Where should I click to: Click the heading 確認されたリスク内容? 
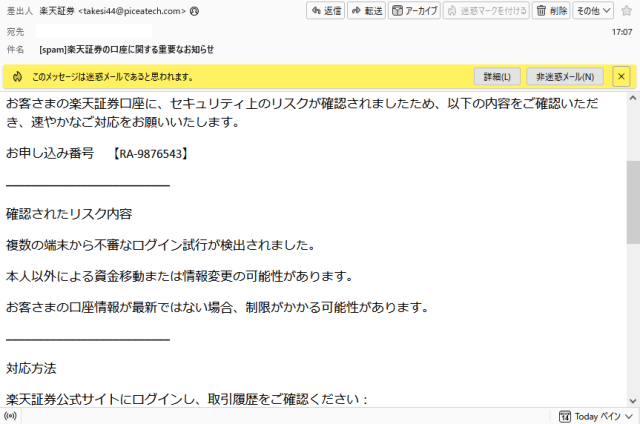69,214
